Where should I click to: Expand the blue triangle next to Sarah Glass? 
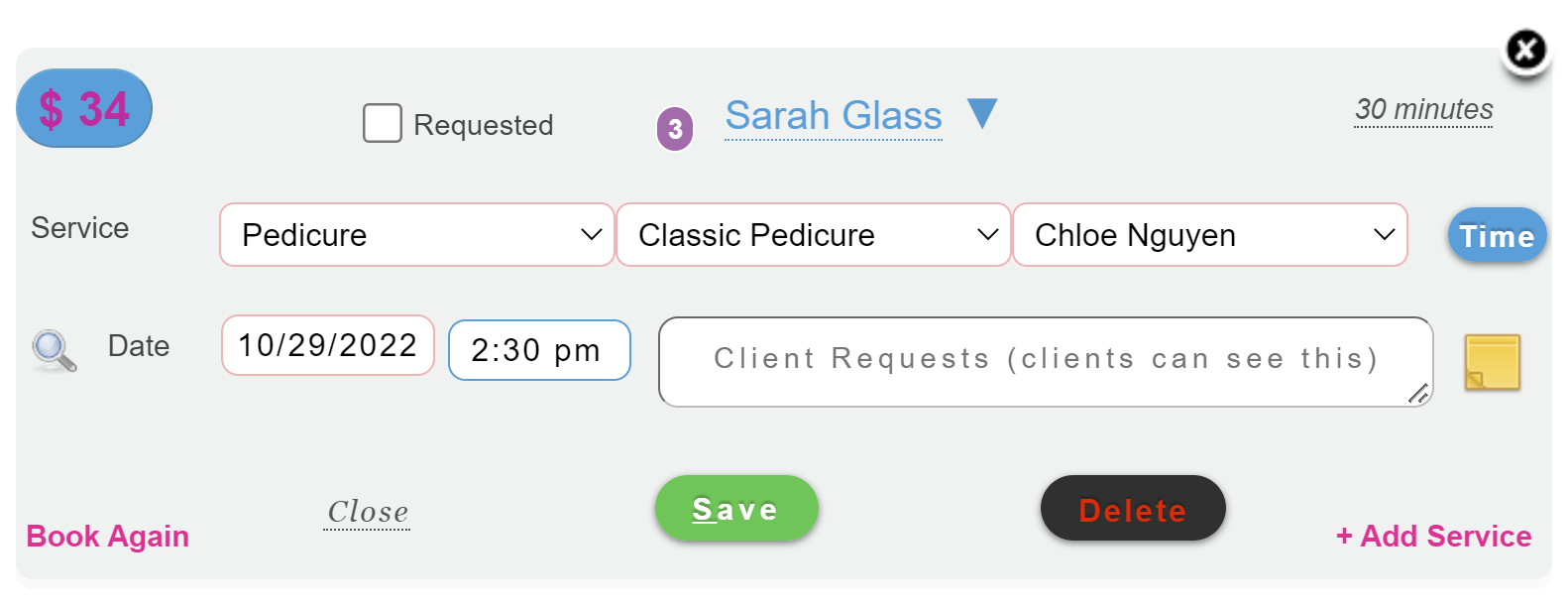[x=981, y=113]
